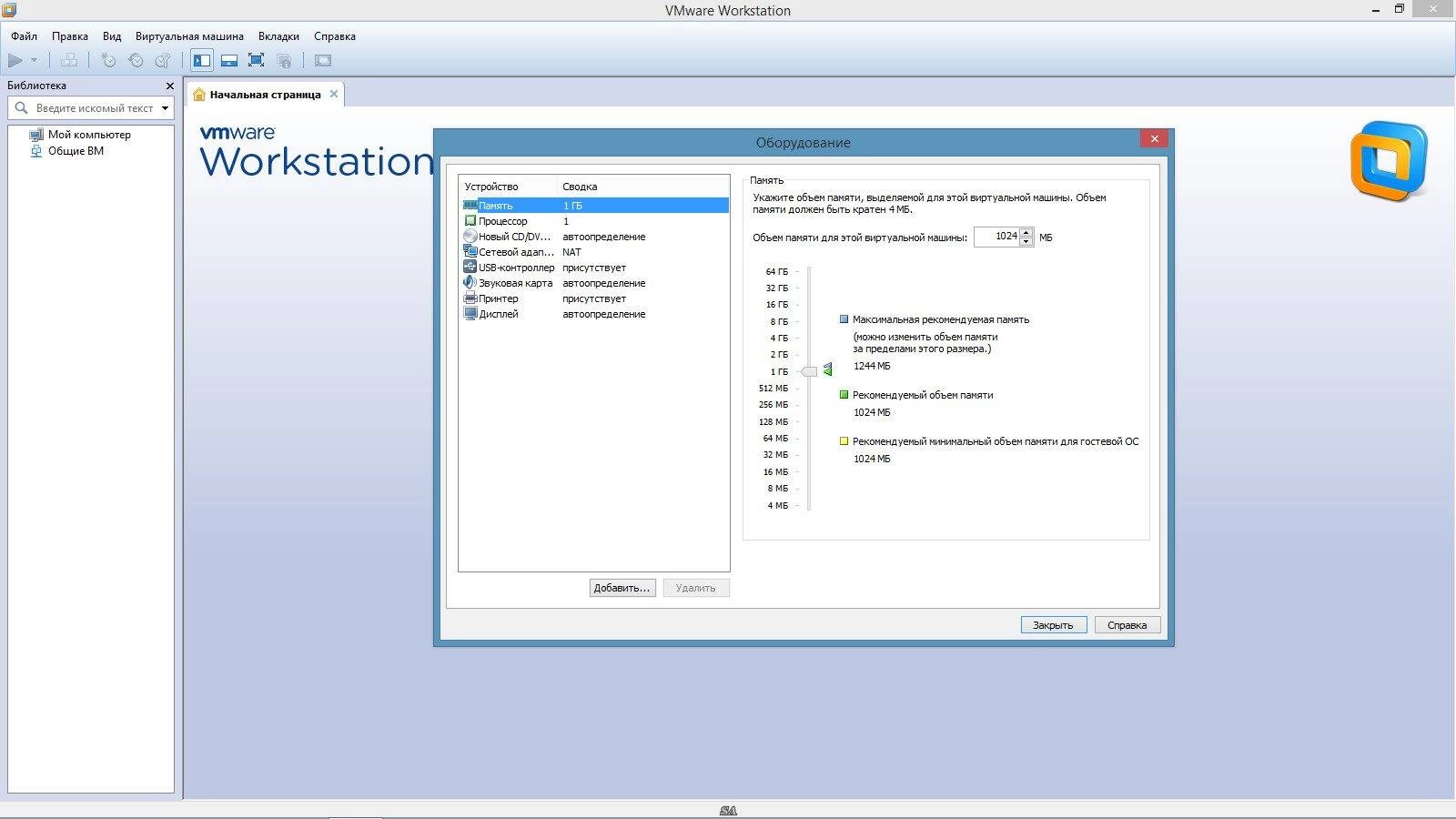
Task: Toggle the thumbnail bar view icon
Action: [229, 61]
